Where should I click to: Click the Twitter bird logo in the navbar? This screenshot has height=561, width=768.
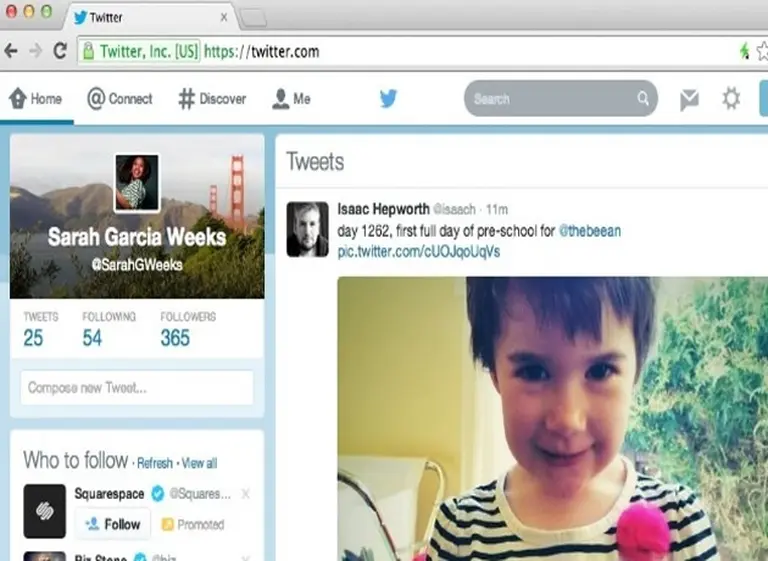tap(388, 98)
